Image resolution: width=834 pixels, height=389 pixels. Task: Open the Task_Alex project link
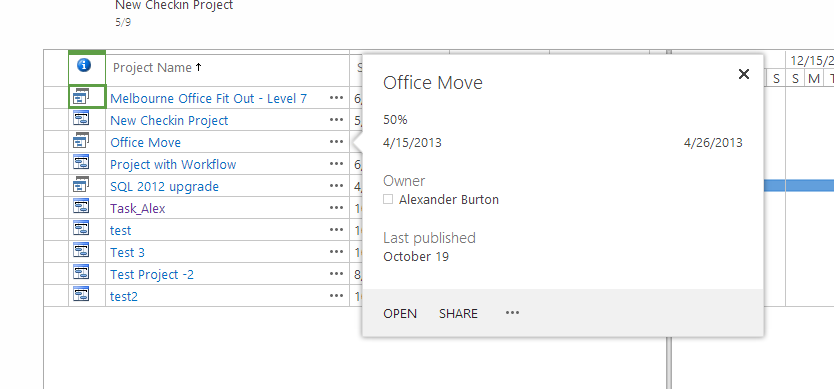tap(138, 209)
